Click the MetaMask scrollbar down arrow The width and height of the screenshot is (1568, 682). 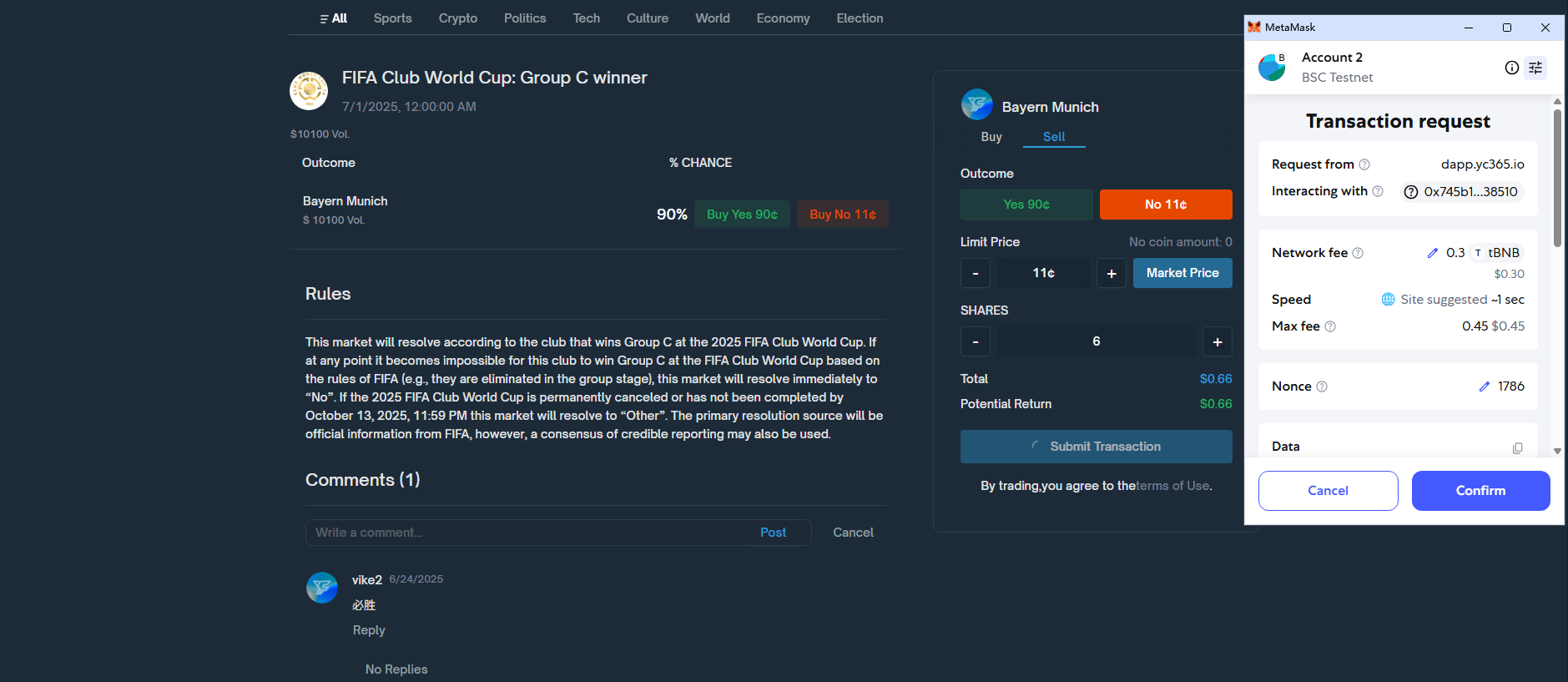click(x=1557, y=451)
